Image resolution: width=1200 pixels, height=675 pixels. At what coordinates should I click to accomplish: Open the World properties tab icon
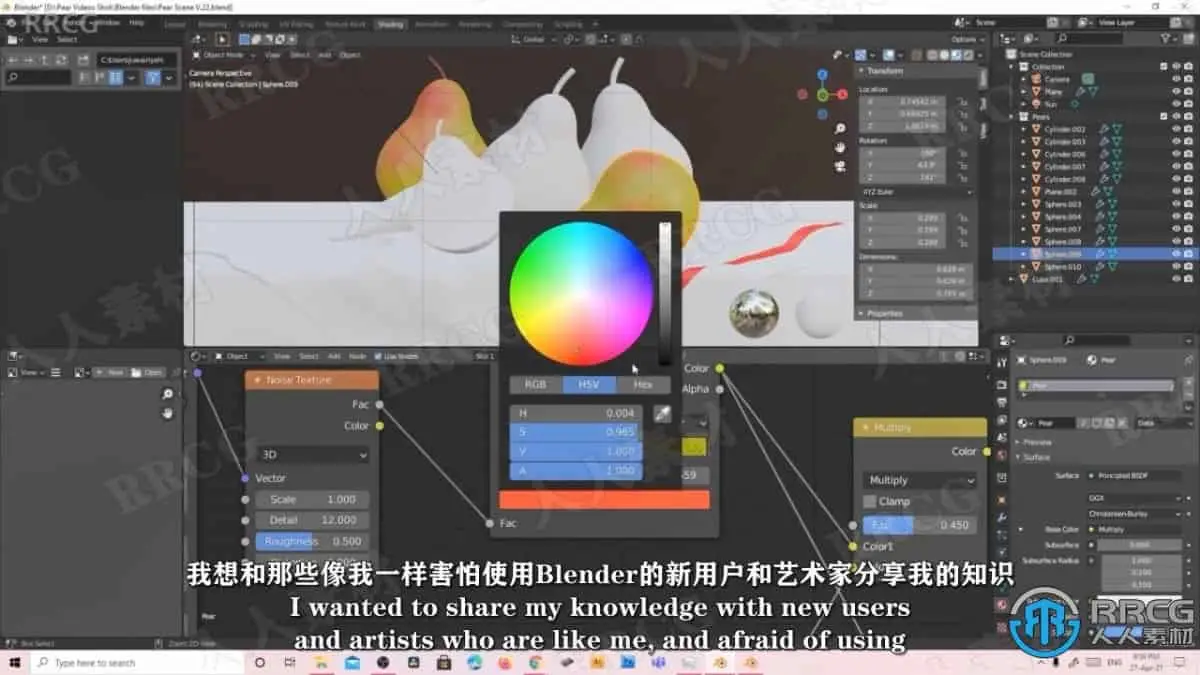pos(1002,454)
